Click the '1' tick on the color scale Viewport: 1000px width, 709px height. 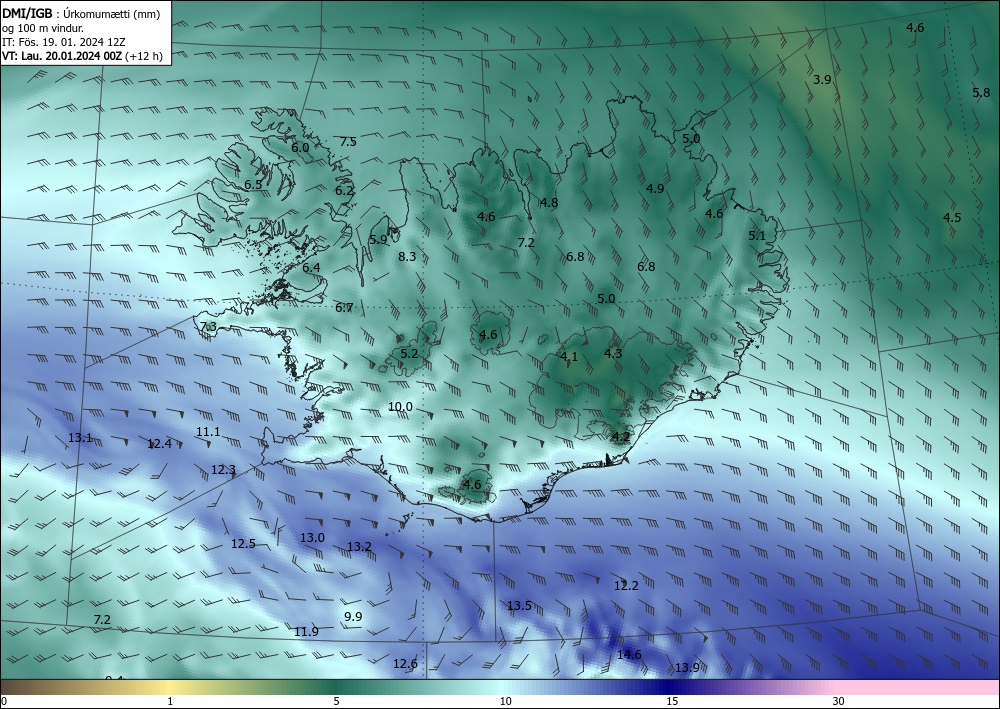pos(170,702)
